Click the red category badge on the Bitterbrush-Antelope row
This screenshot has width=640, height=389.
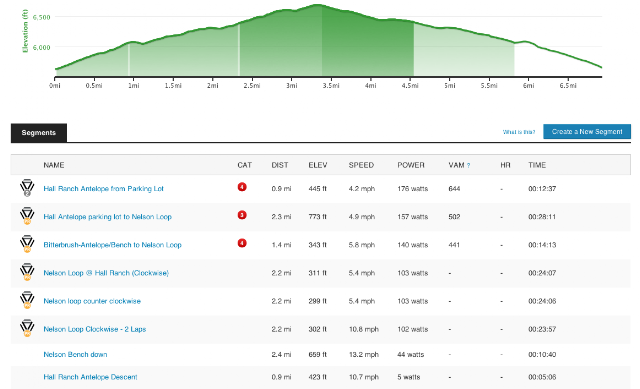click(242, 243)
